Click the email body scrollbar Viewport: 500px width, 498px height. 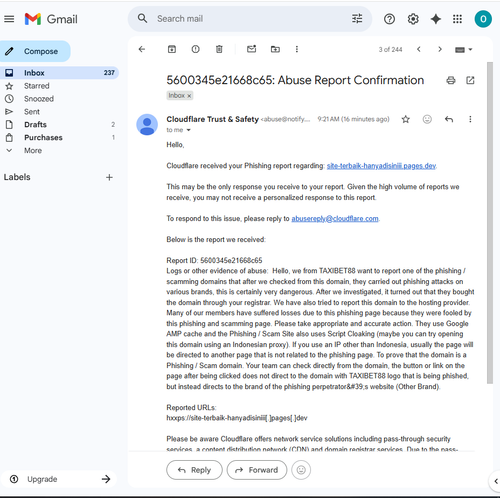490,223
